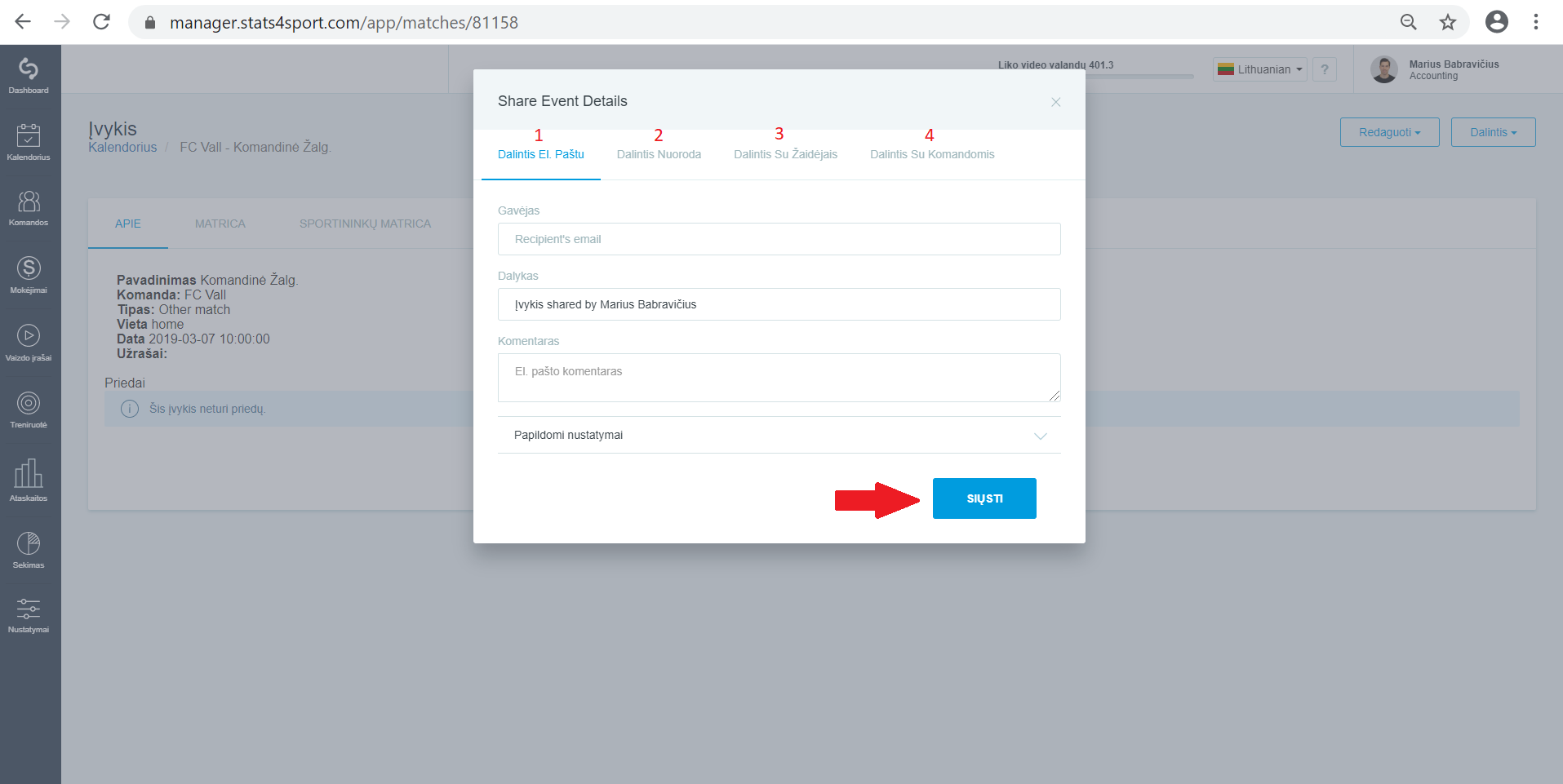The width and height of the screenshot is (1563, 784).
Task: Switch to Dalintis Su Komandomis tab
Action: 932,154
